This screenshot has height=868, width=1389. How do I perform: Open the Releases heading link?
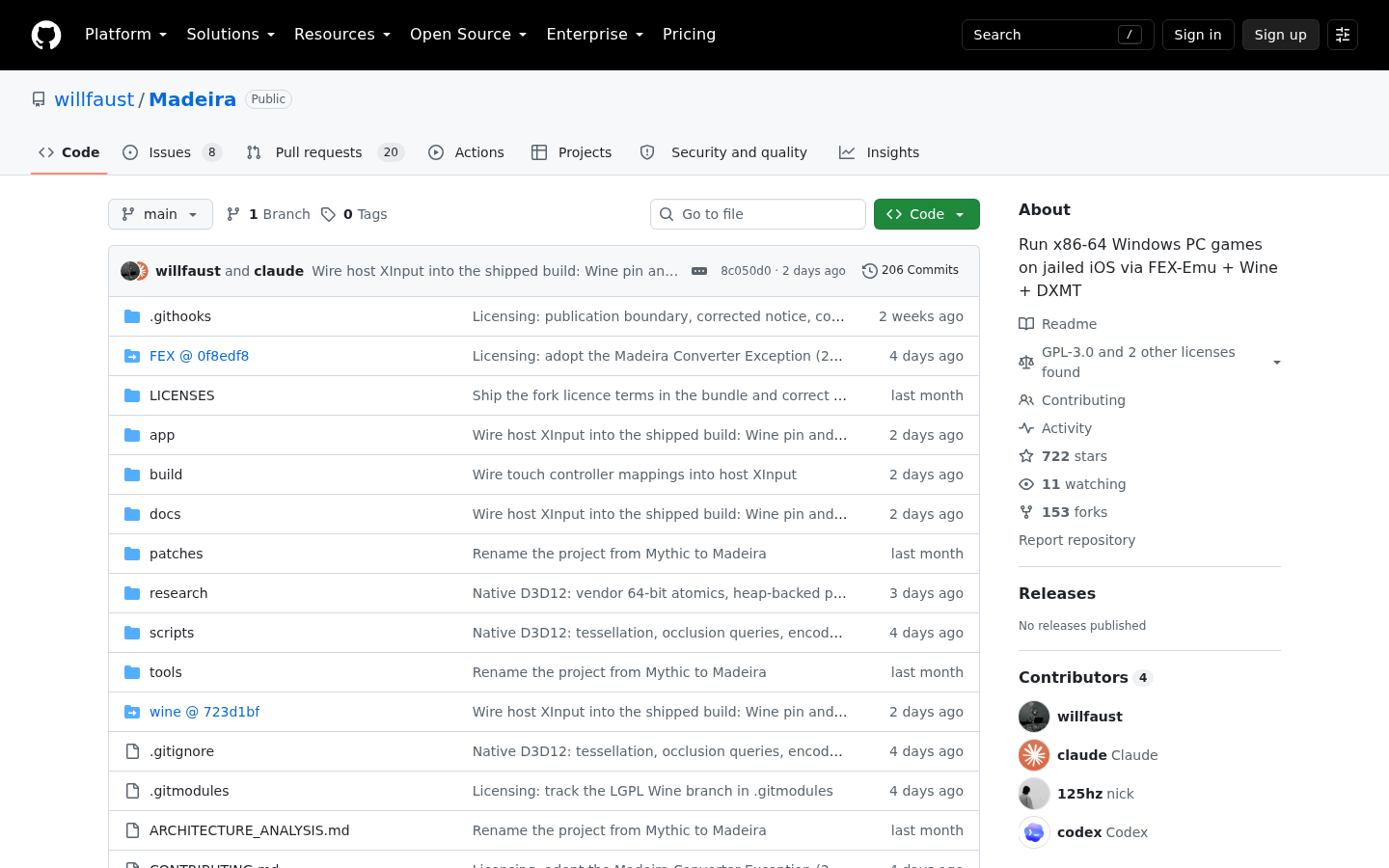(x=1057, y=593)
